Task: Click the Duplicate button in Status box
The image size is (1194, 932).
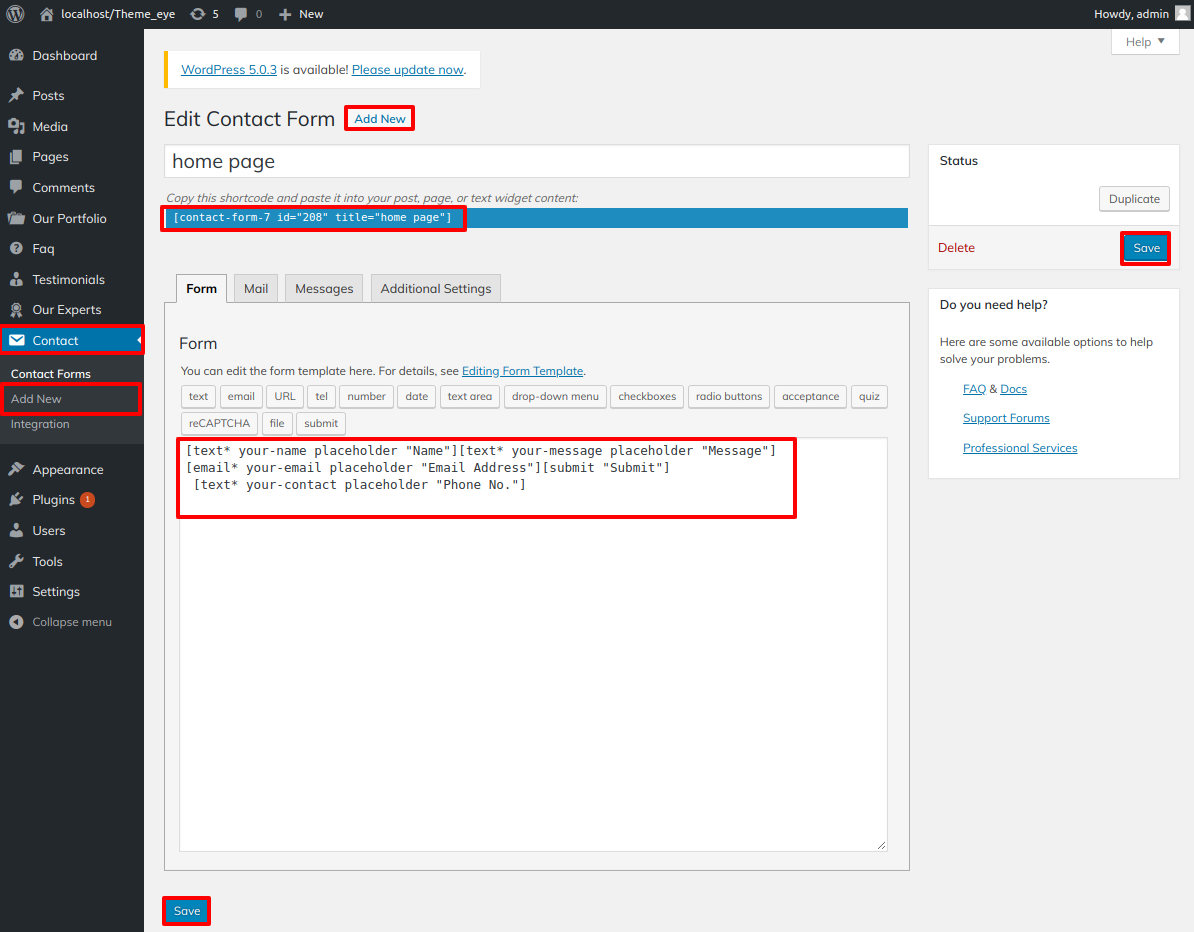Action: pyautogui.click(x=1134, y=199)
